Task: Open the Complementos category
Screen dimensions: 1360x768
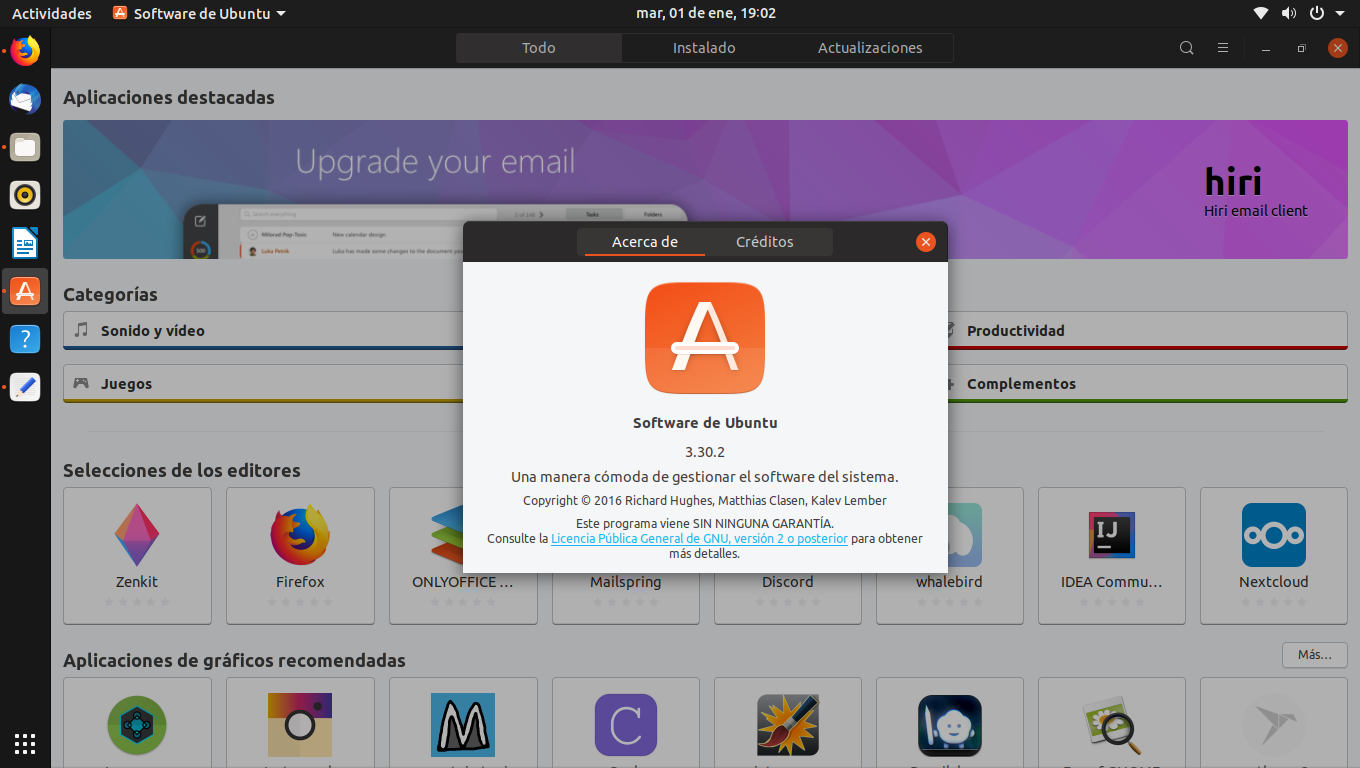Action: (1147, 384)
